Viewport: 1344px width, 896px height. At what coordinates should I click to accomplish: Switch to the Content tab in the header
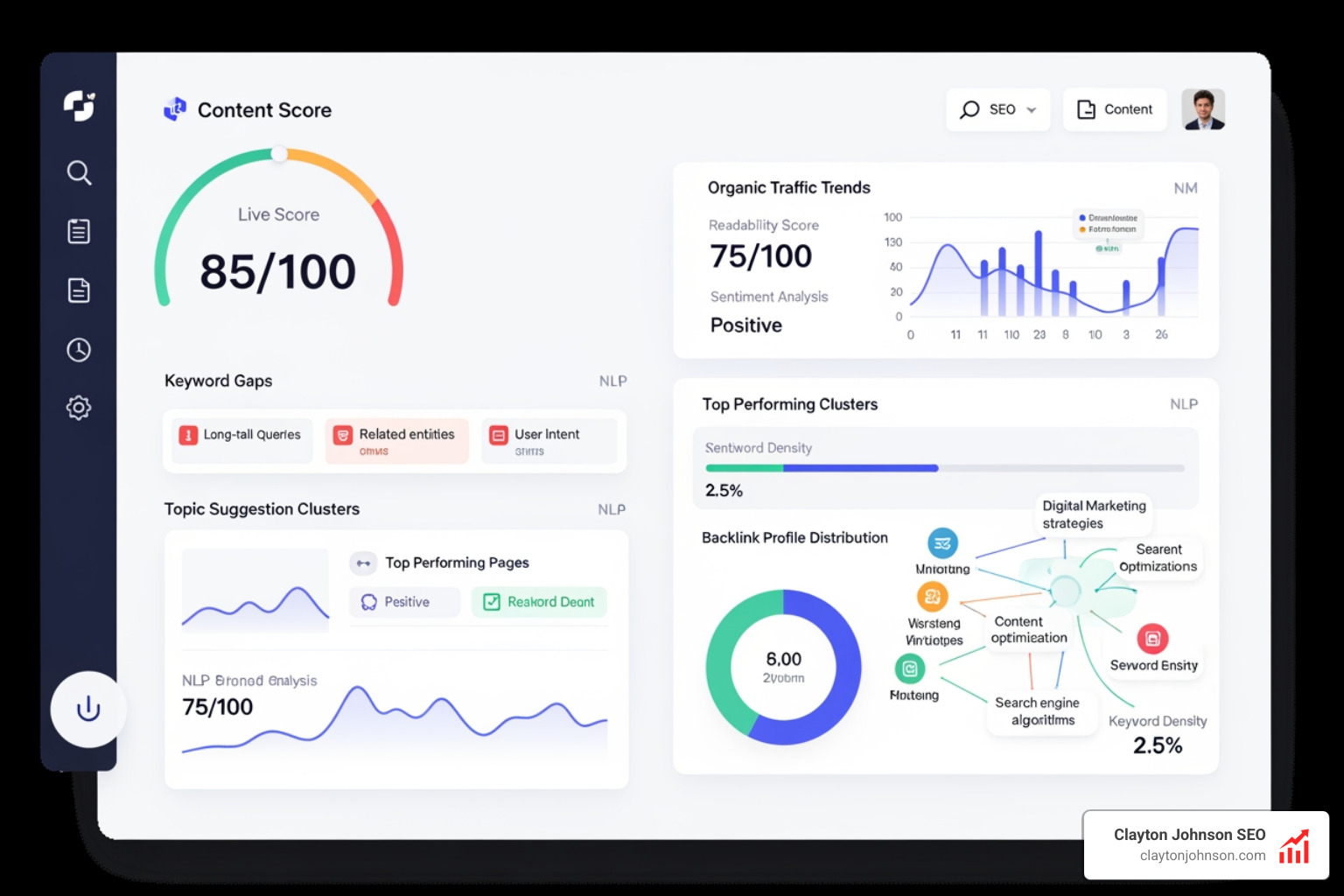[x=1115, y=108]
